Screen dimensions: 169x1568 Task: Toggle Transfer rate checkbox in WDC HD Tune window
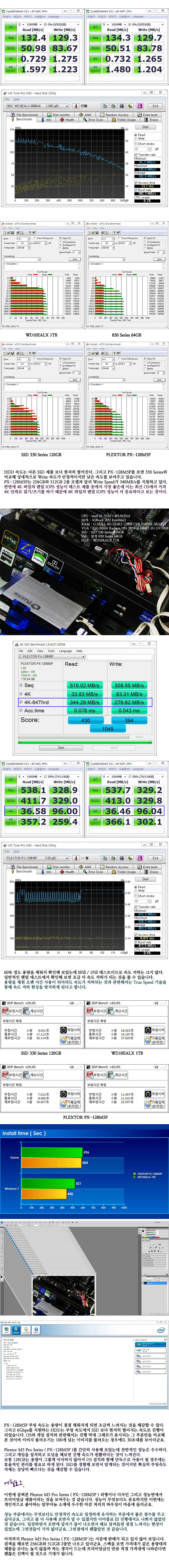point(145,155)
